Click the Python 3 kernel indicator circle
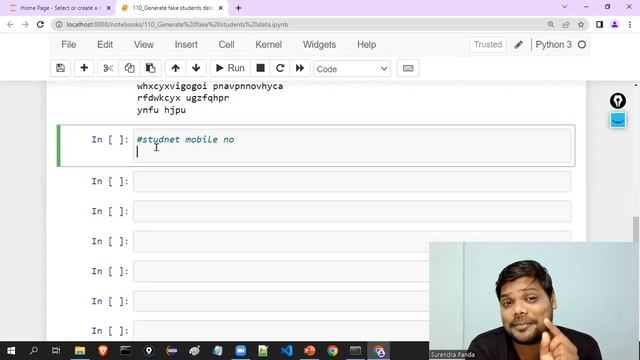 tap(582, 44)
